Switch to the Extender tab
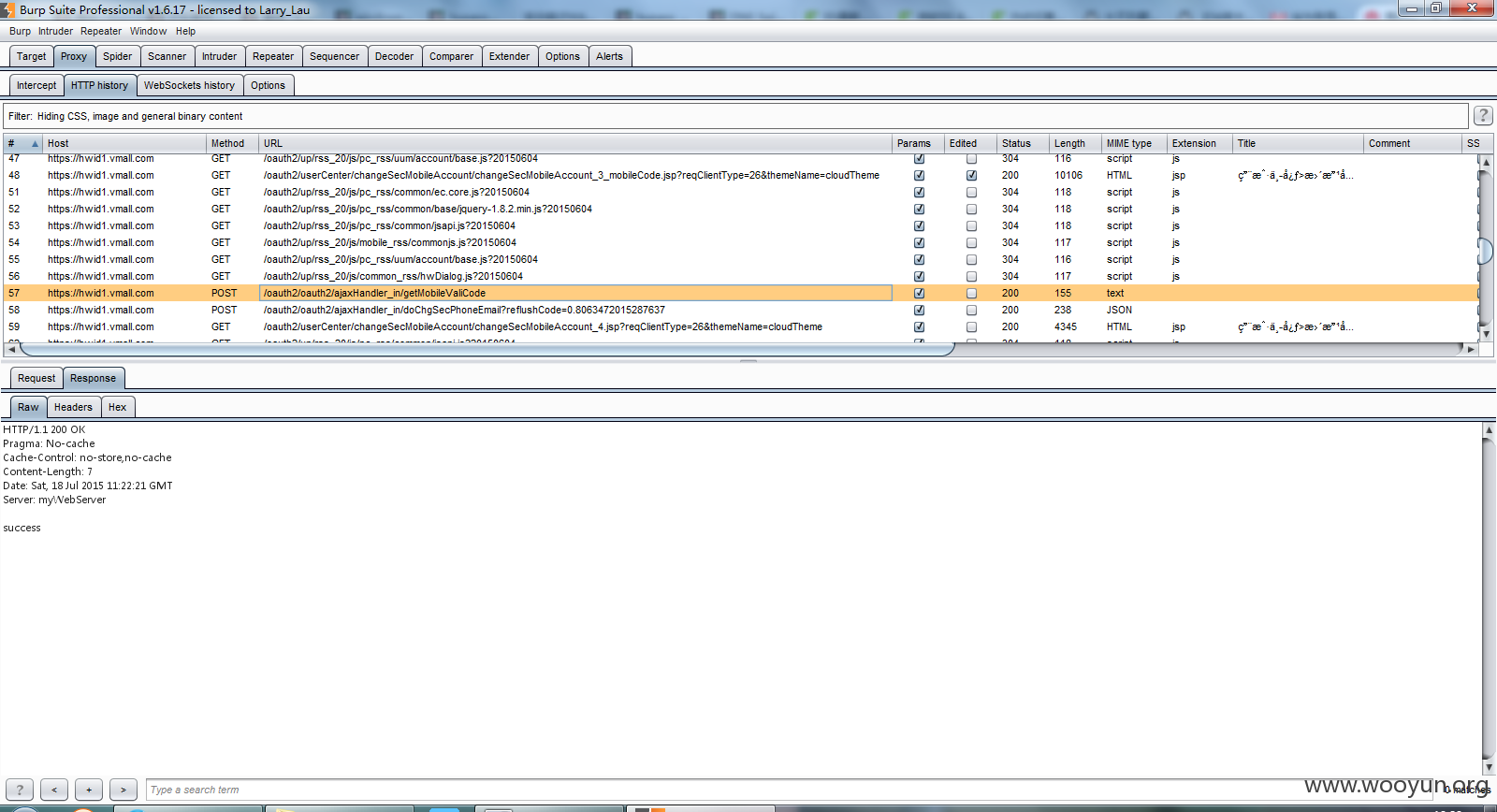 point(509,56)
